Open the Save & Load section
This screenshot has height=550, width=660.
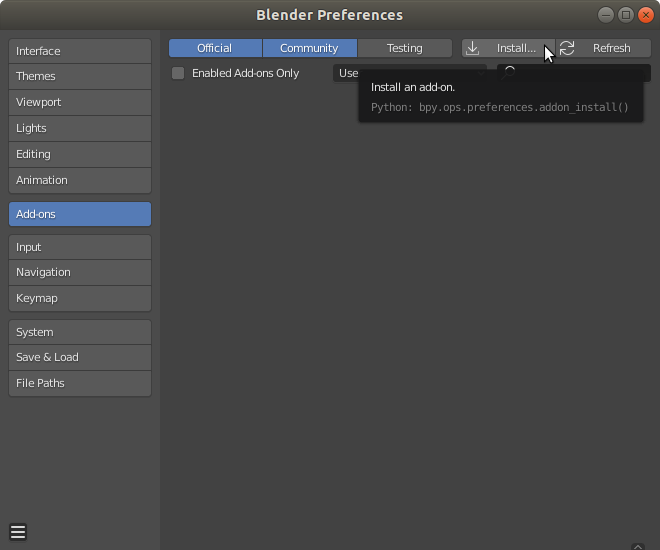click(x=80, y=357)
